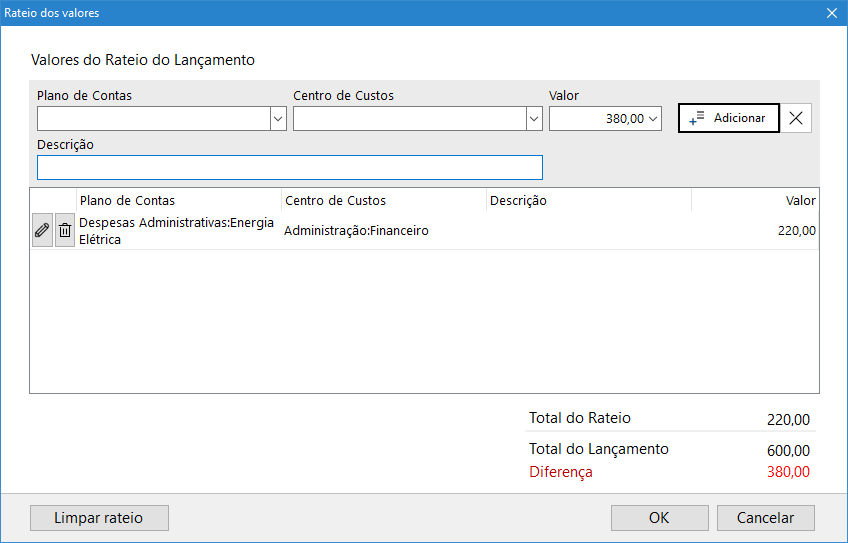Focus the Descrição text field

pyautogui.click(x=290, y=167)
